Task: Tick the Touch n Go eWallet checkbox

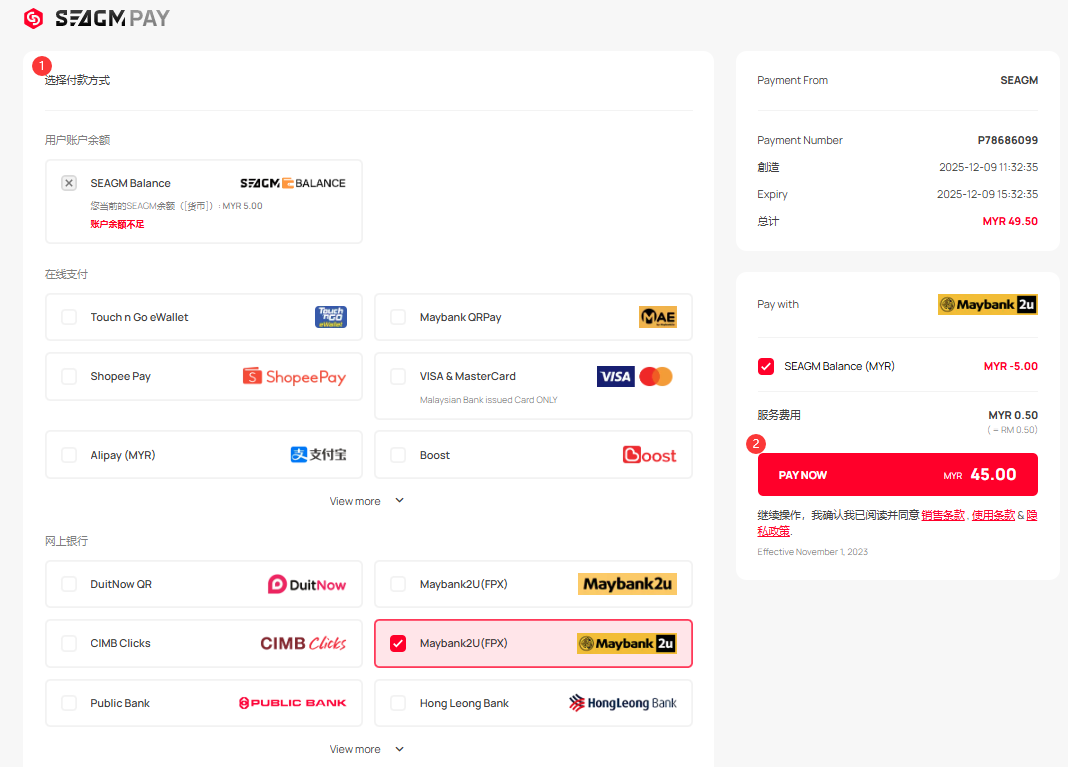Action: (69, 317)
